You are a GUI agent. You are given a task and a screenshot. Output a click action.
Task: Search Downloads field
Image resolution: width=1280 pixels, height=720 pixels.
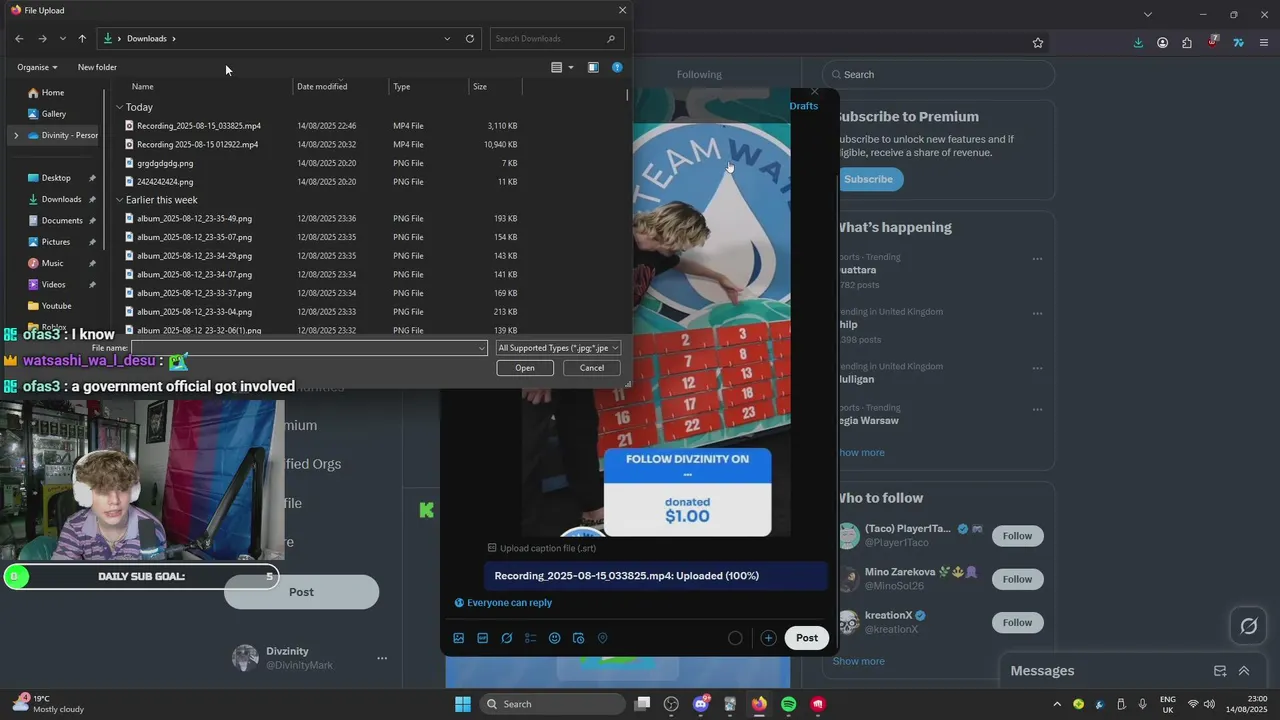(x=558, y=38)
